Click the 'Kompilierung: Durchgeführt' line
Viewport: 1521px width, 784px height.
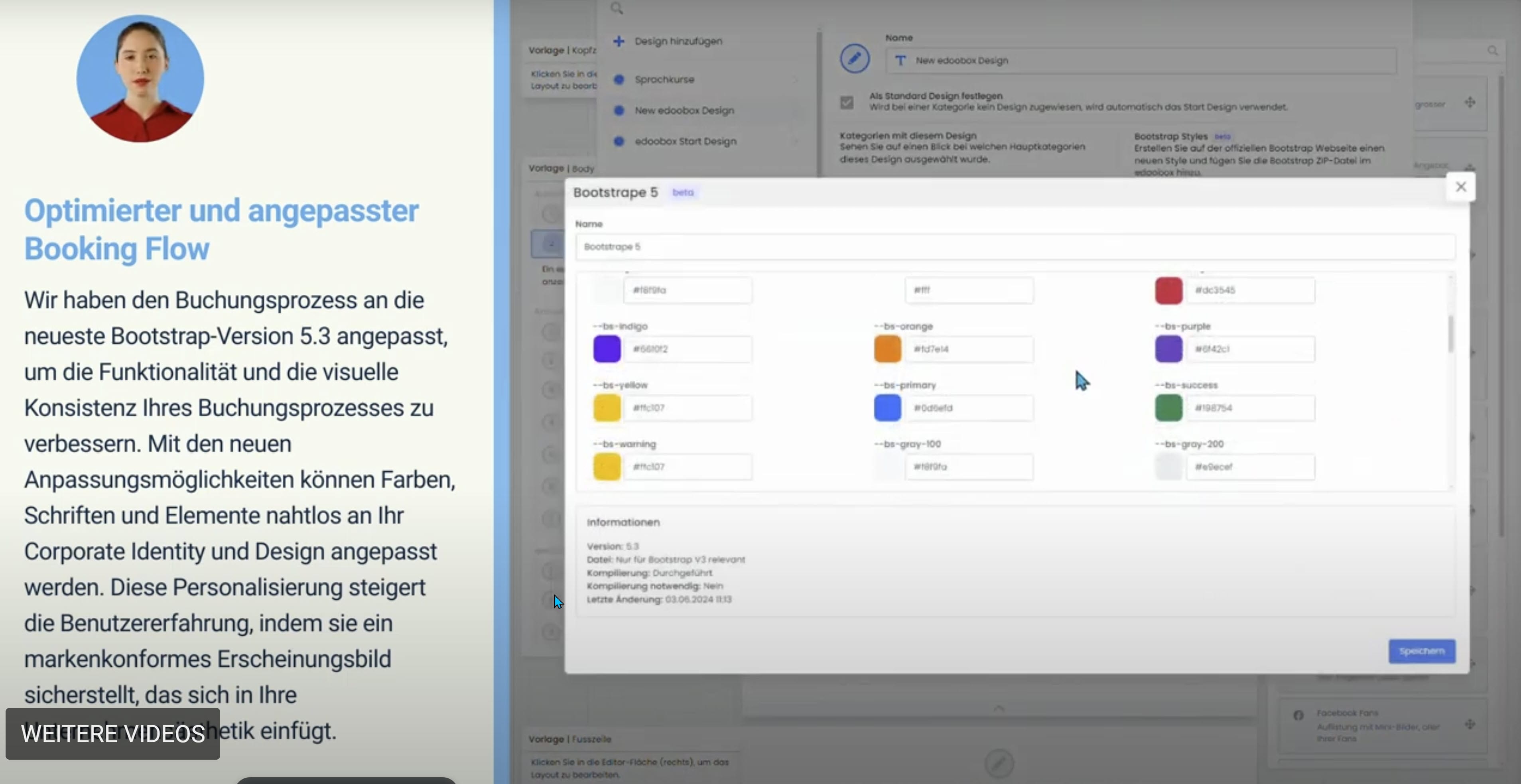click(650, 573)
